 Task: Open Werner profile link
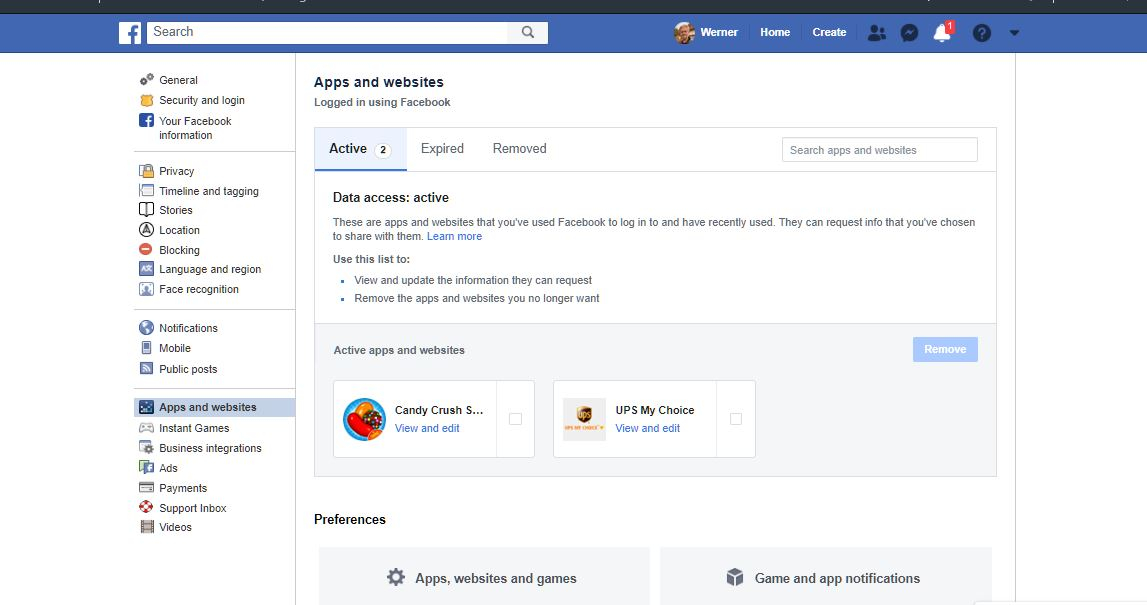pyautogui.click(x=718, y=32)
